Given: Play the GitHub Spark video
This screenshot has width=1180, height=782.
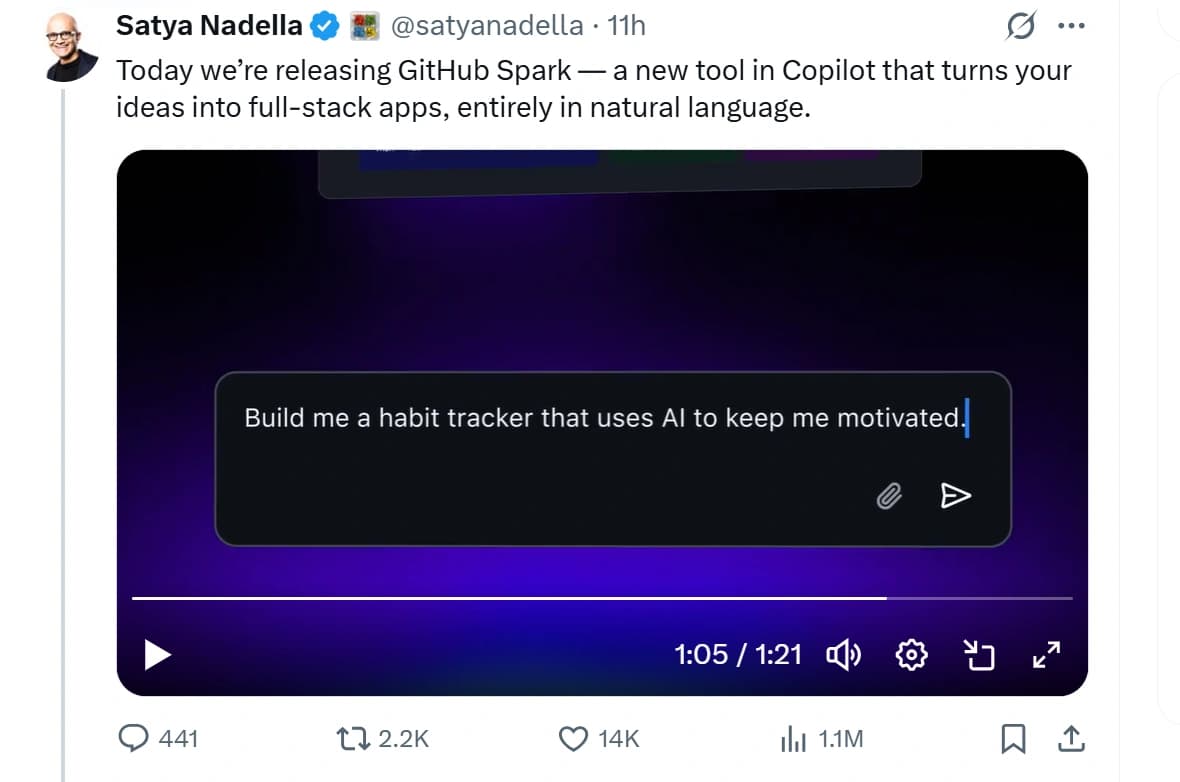Looking at the screenshot, I should [157, 655].
